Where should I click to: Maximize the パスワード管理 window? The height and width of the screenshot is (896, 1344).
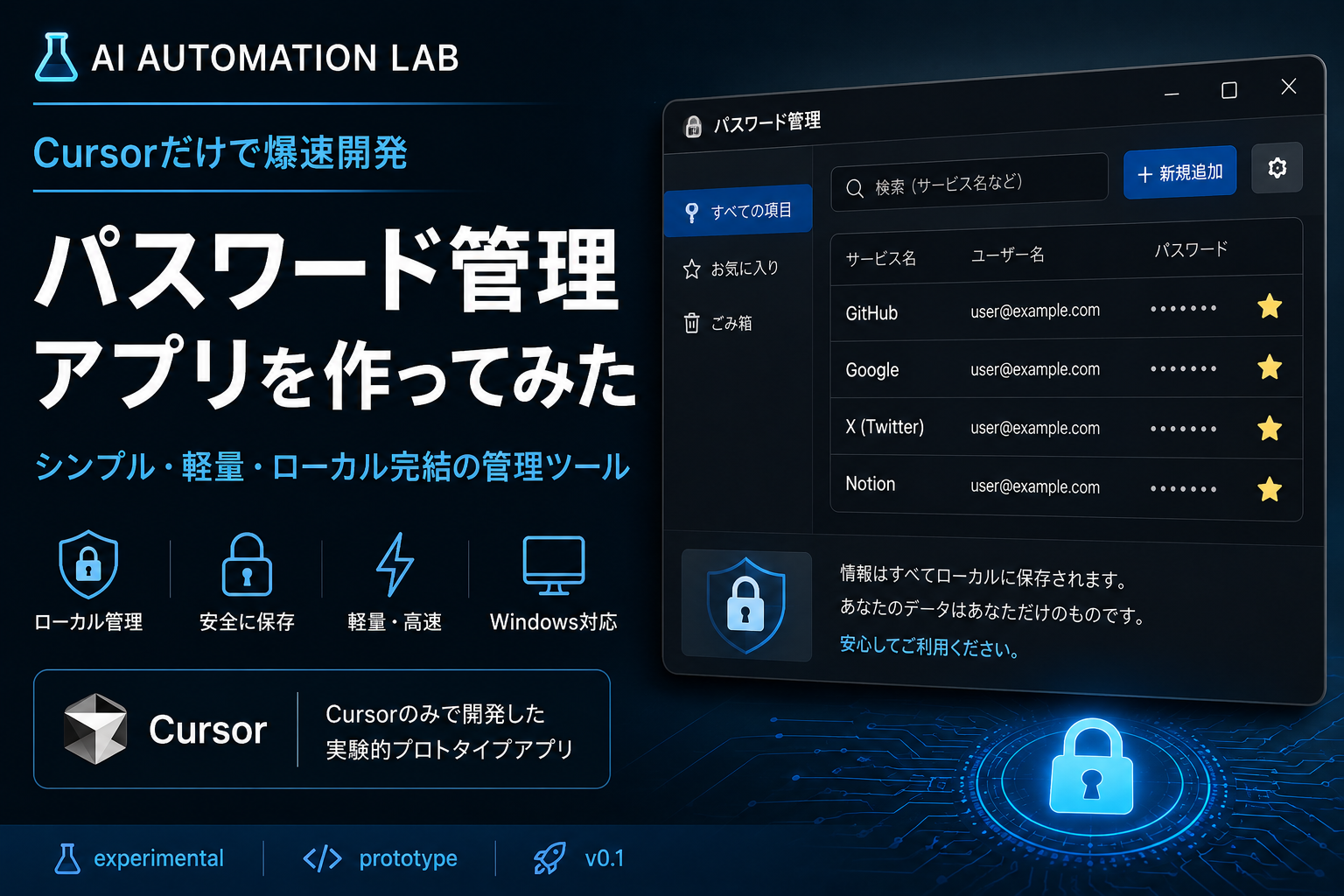[1229, 90]
